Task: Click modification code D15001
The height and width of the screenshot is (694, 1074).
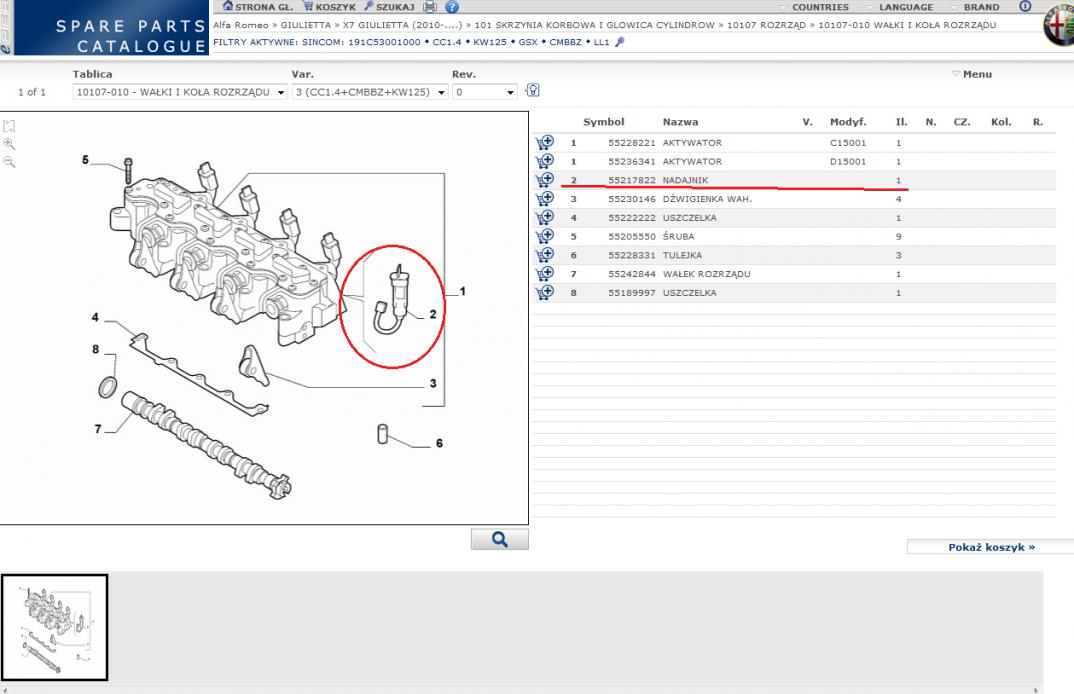Action: pos(848,162)
